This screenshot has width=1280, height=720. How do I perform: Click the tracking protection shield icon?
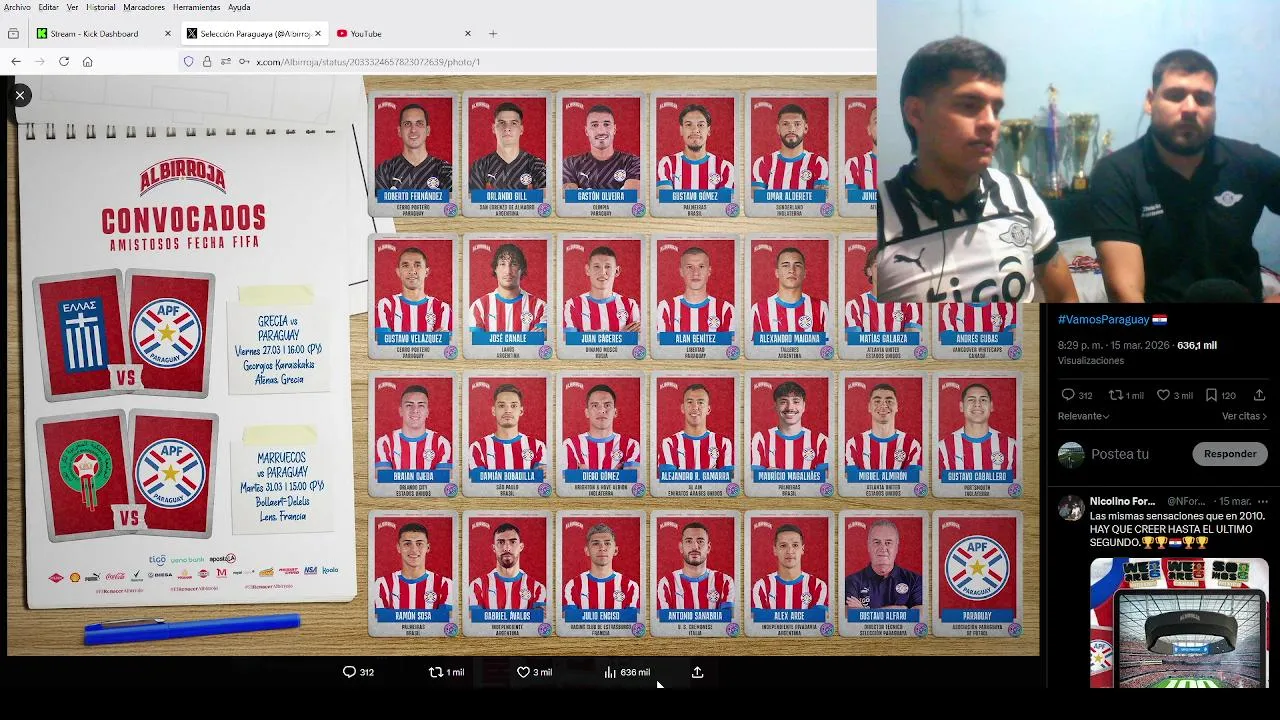(x=188, y=61)
